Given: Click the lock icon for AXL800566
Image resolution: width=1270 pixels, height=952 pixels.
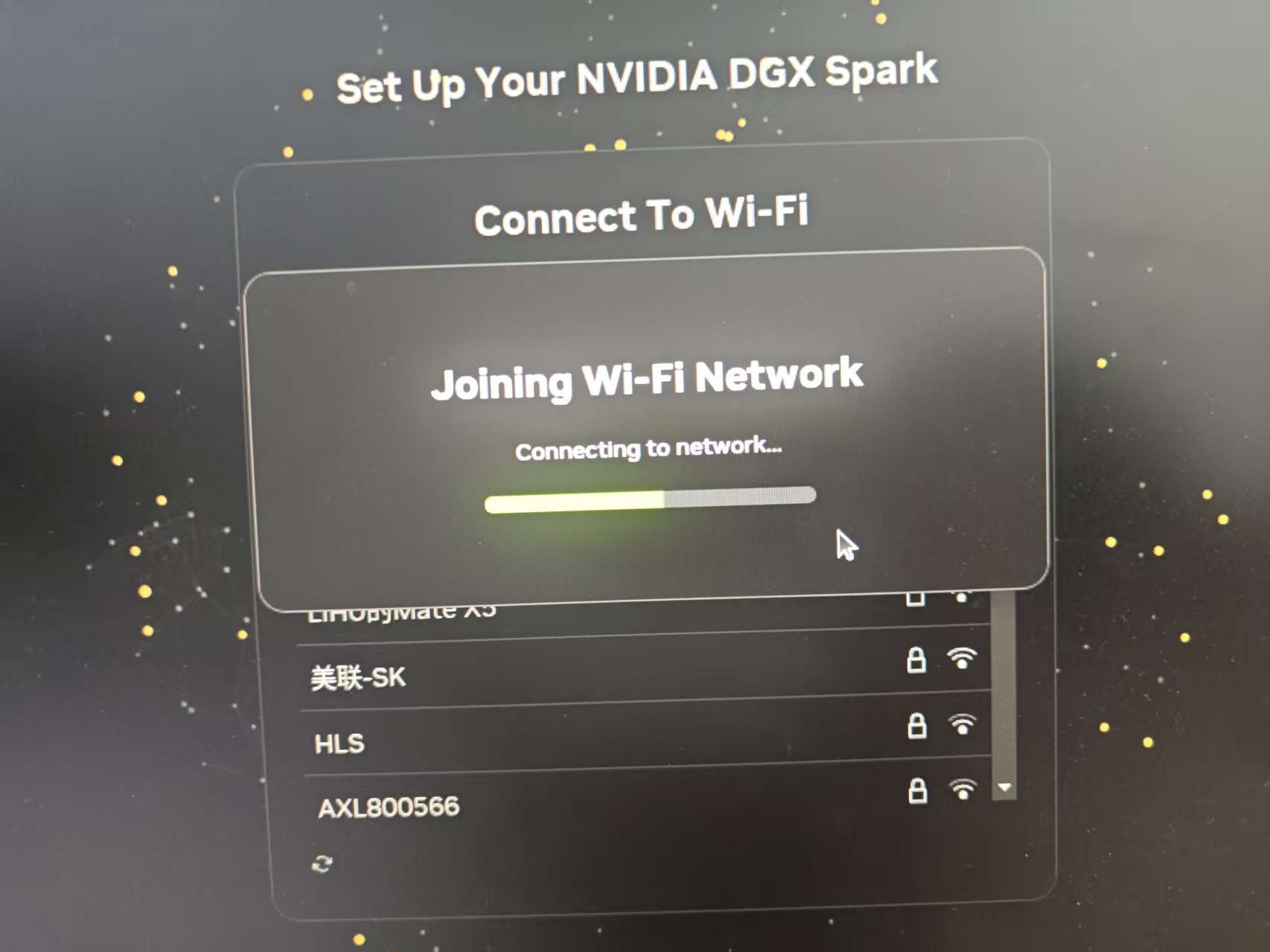Looking at the screenshot, I should pos(917,790).
